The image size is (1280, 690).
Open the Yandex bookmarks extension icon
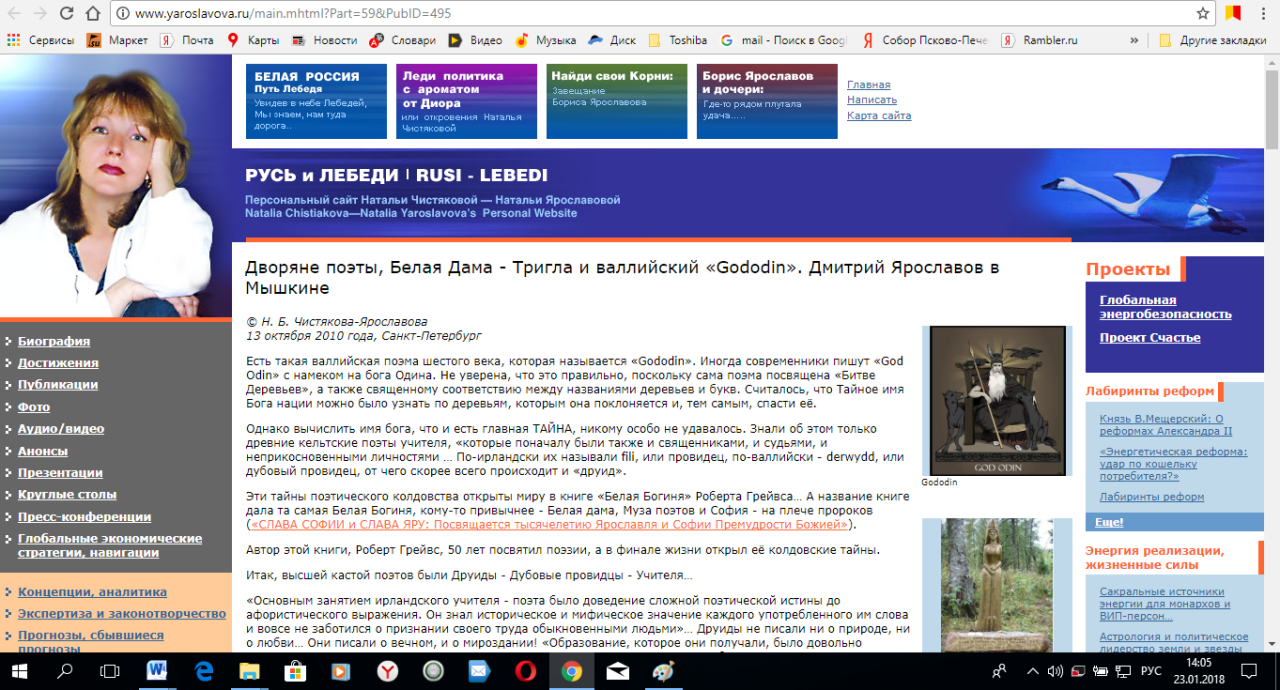1234,14
